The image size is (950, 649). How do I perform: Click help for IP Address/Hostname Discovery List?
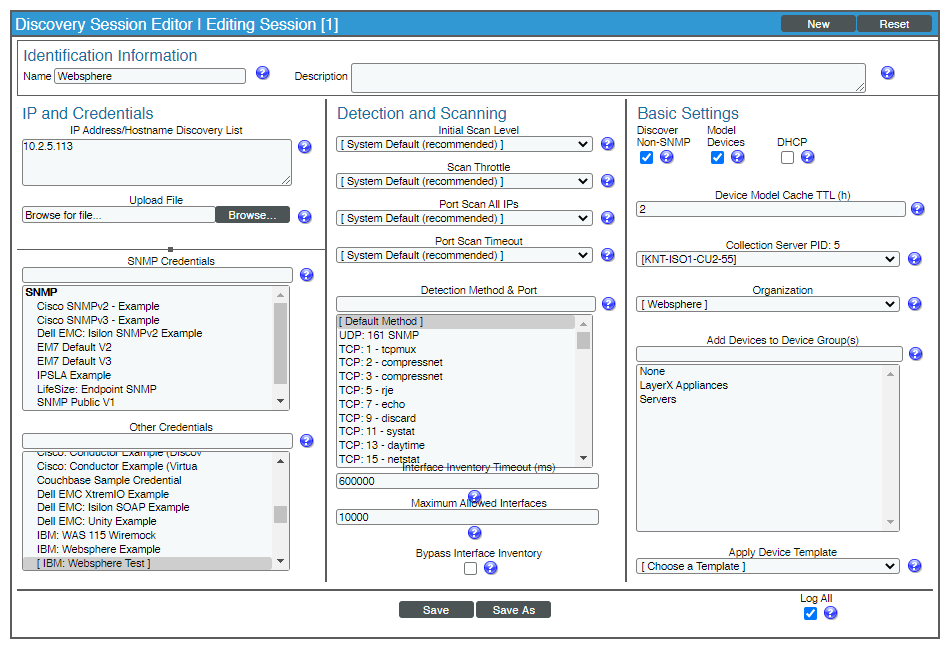click(304, 146)
